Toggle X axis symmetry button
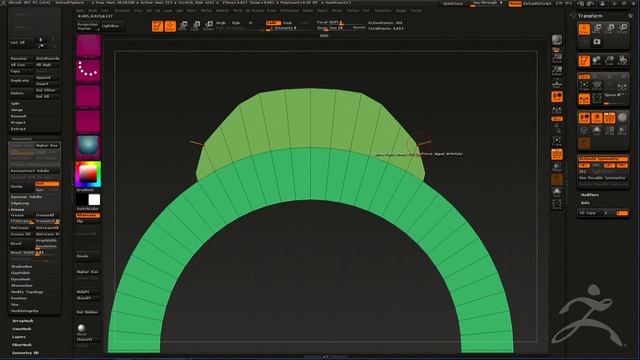The height and width of the screenshot is (360, 640). (x=584, y=165)
